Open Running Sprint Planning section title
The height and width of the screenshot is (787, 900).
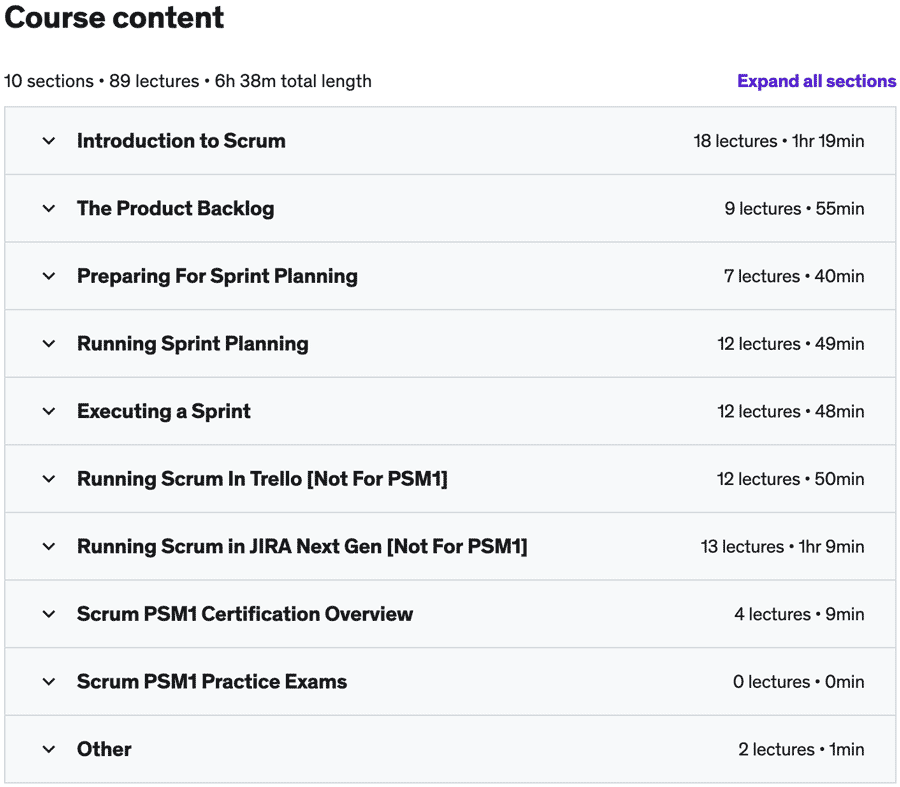[193, 344]
